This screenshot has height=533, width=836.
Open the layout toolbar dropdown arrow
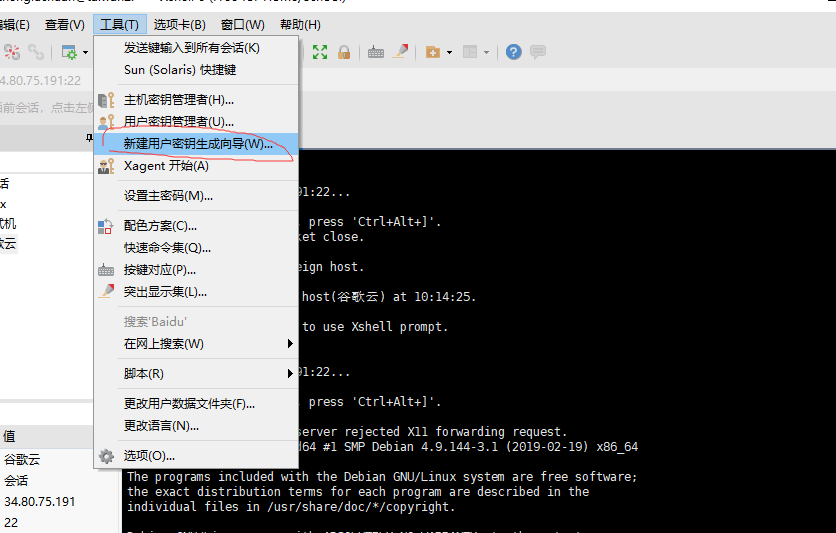tap(487, 52)
